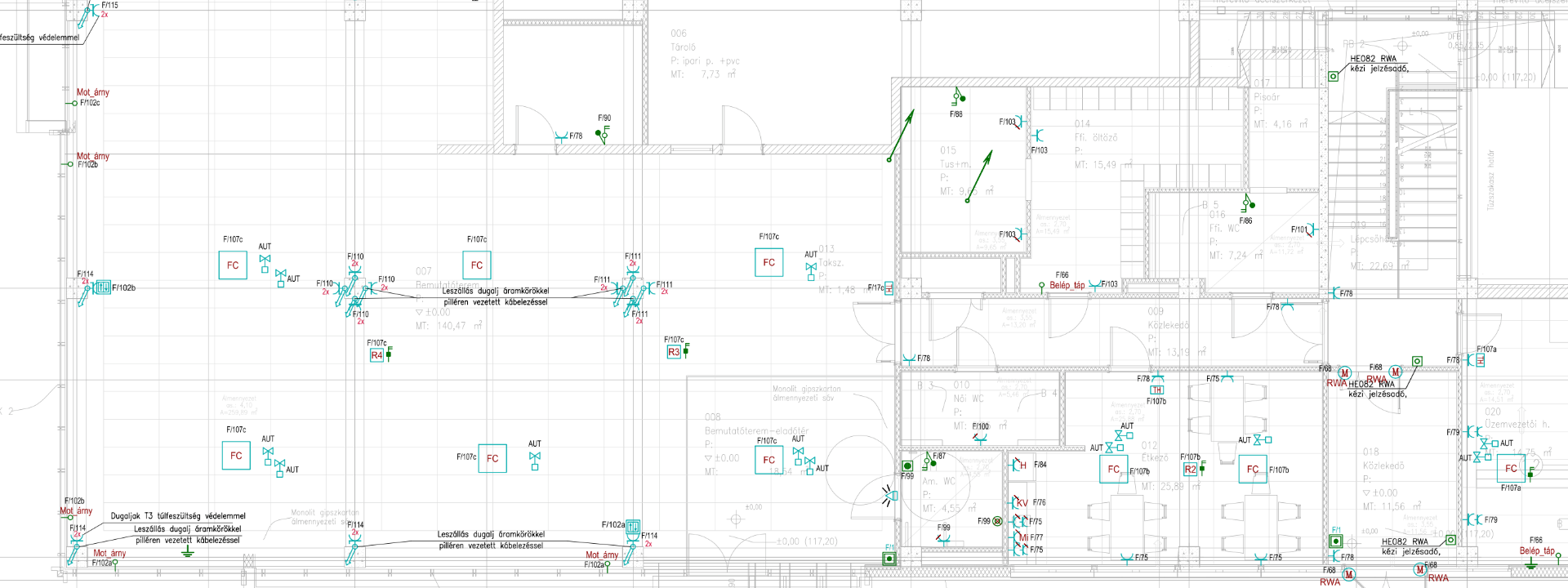Click the Dugaljak T3 túlfeszültség védelemmel note

[178, 516]
